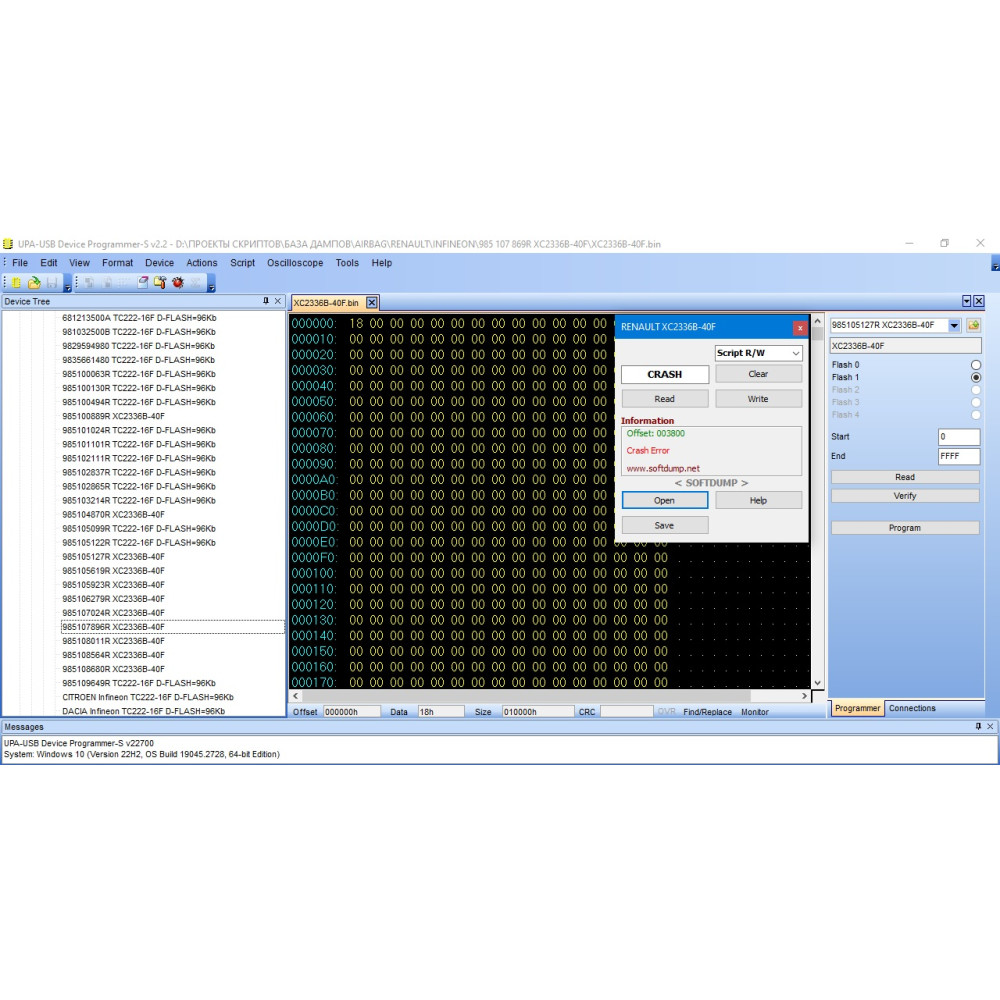Click the End address input field
1000x1000 pixels.
[x=958, y=456]
